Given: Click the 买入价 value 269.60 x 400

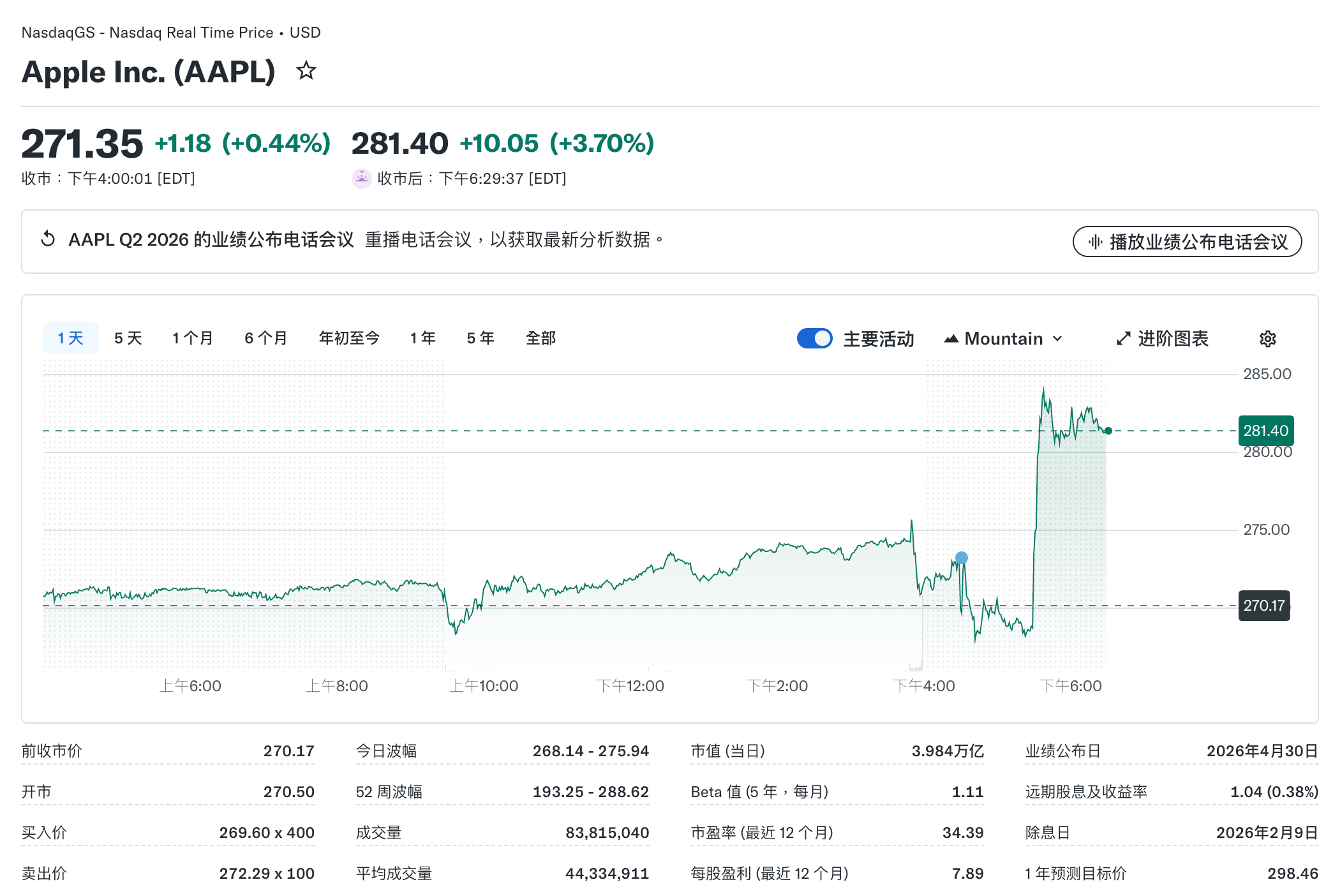Looking at the screenshot, I should (267, 833).
